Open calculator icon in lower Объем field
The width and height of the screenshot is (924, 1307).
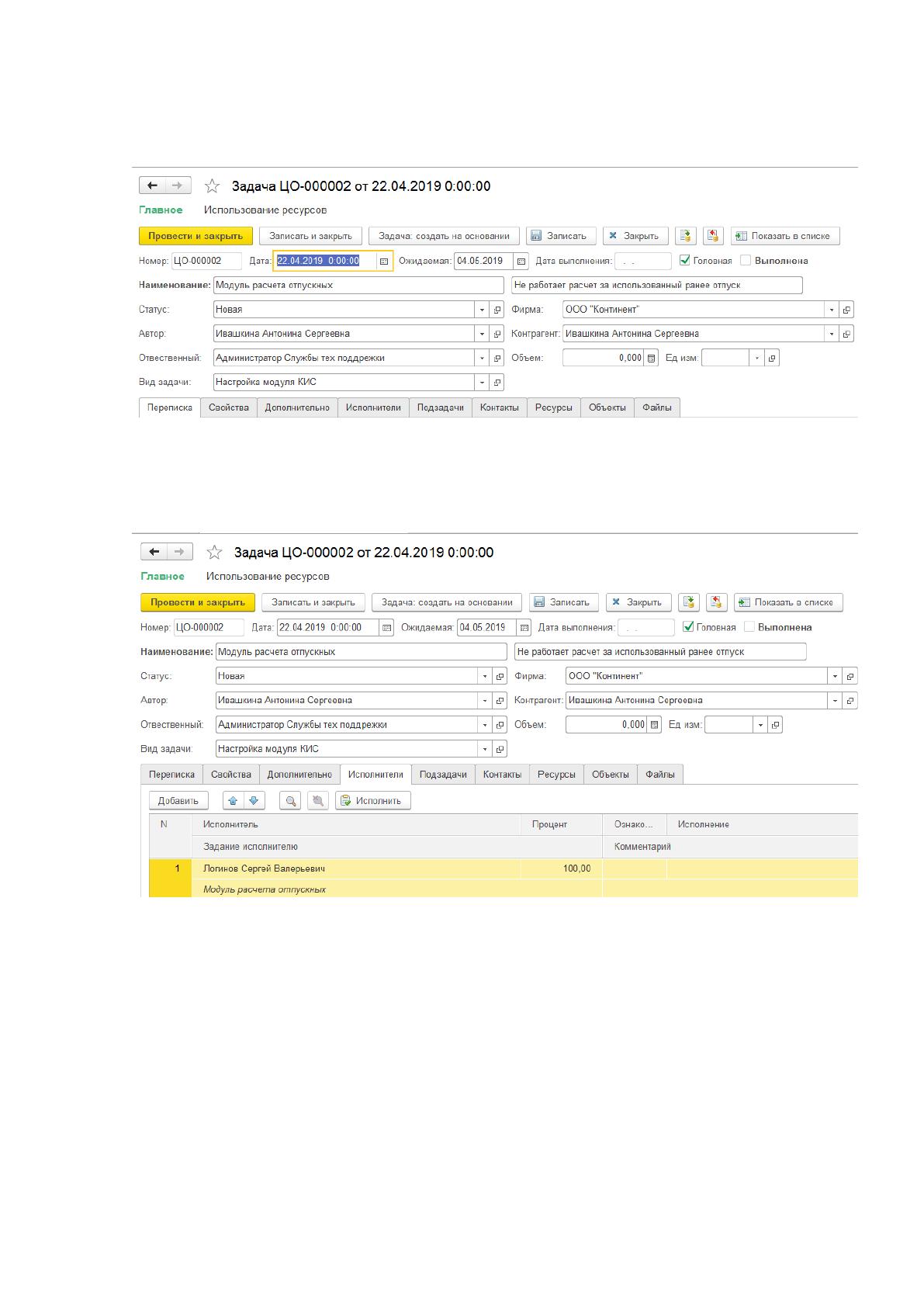pos(655,725)
